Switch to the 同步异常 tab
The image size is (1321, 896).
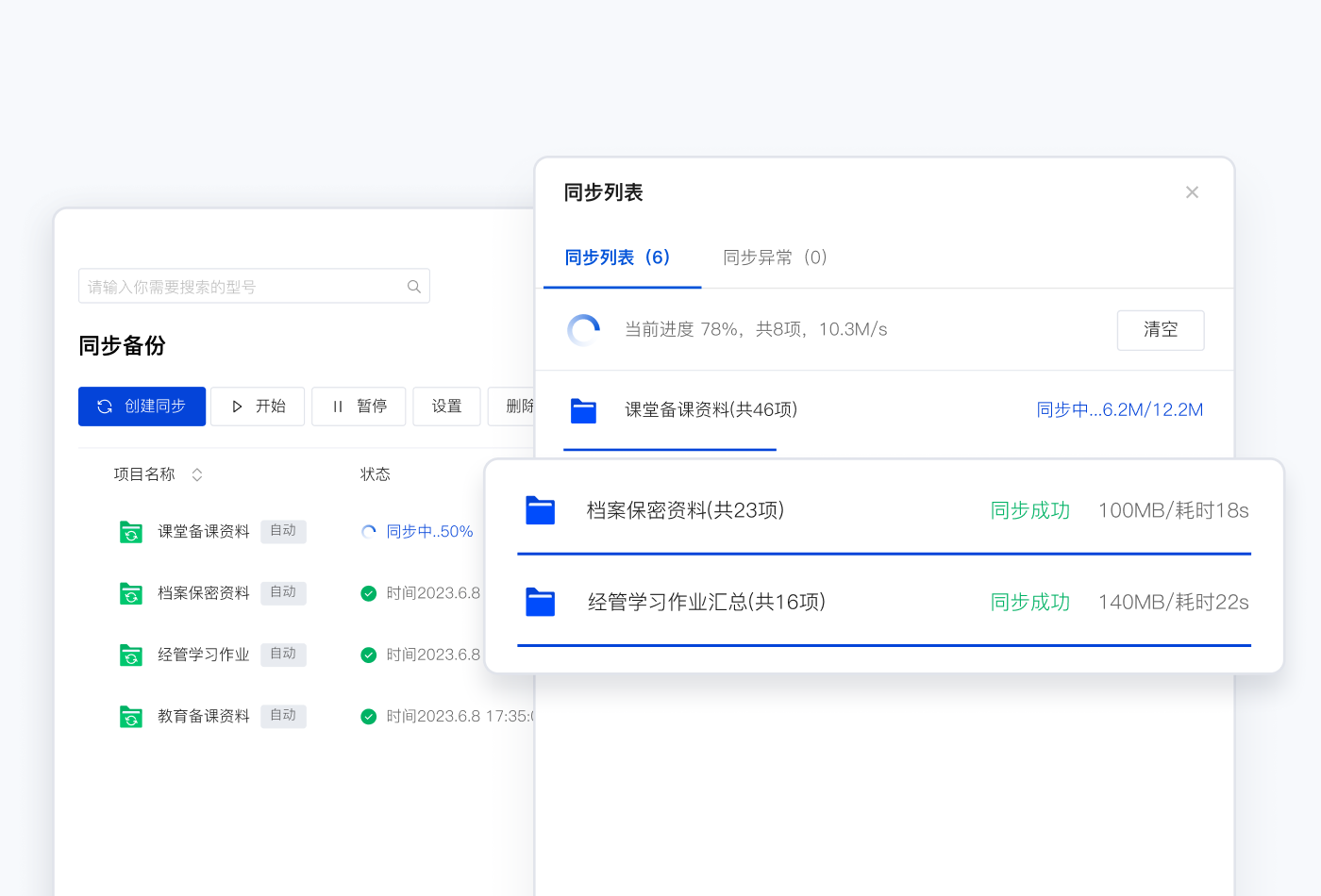[x=774, y=257]
